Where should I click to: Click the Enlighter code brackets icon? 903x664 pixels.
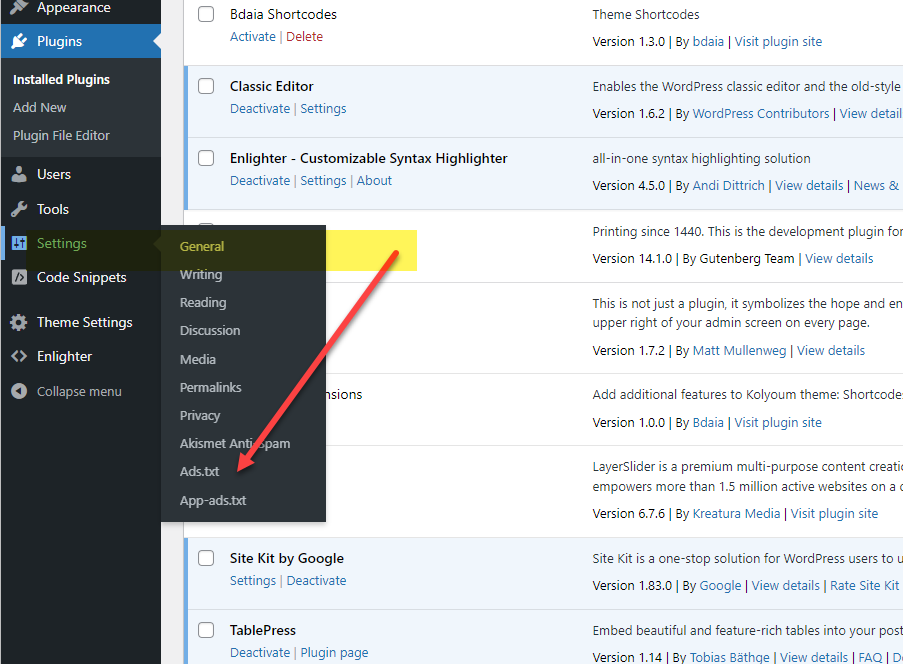[19, 356]
